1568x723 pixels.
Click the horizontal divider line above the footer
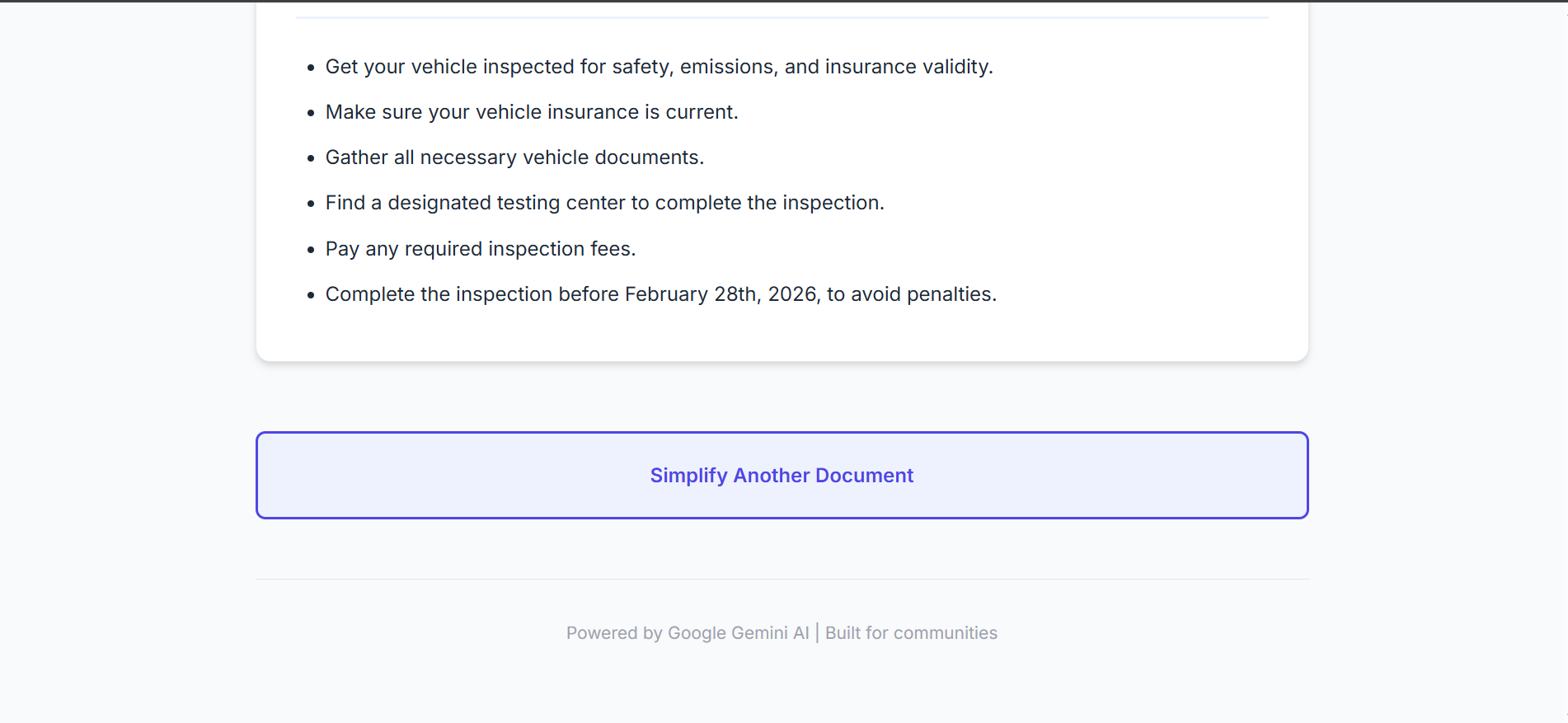coord(782,579)
